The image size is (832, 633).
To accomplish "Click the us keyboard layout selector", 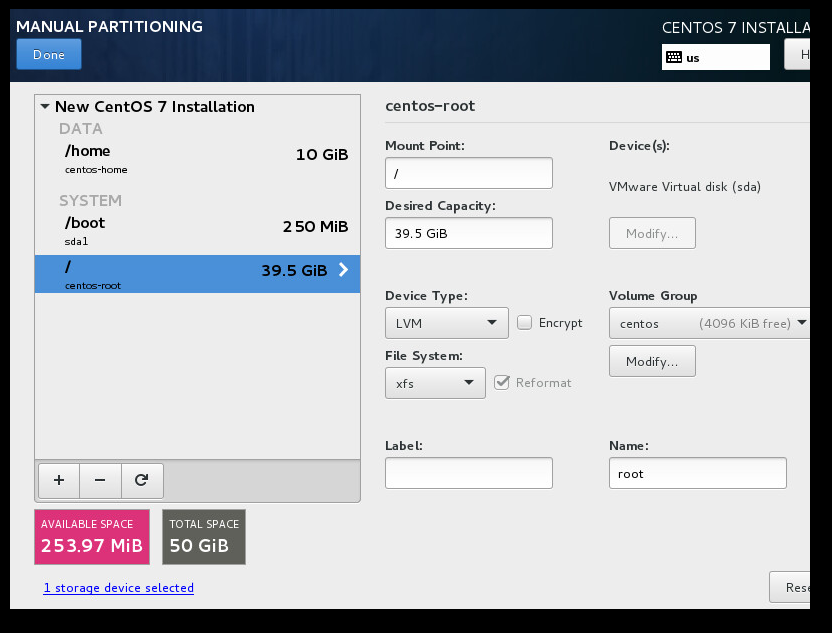I will pos(716,57).
